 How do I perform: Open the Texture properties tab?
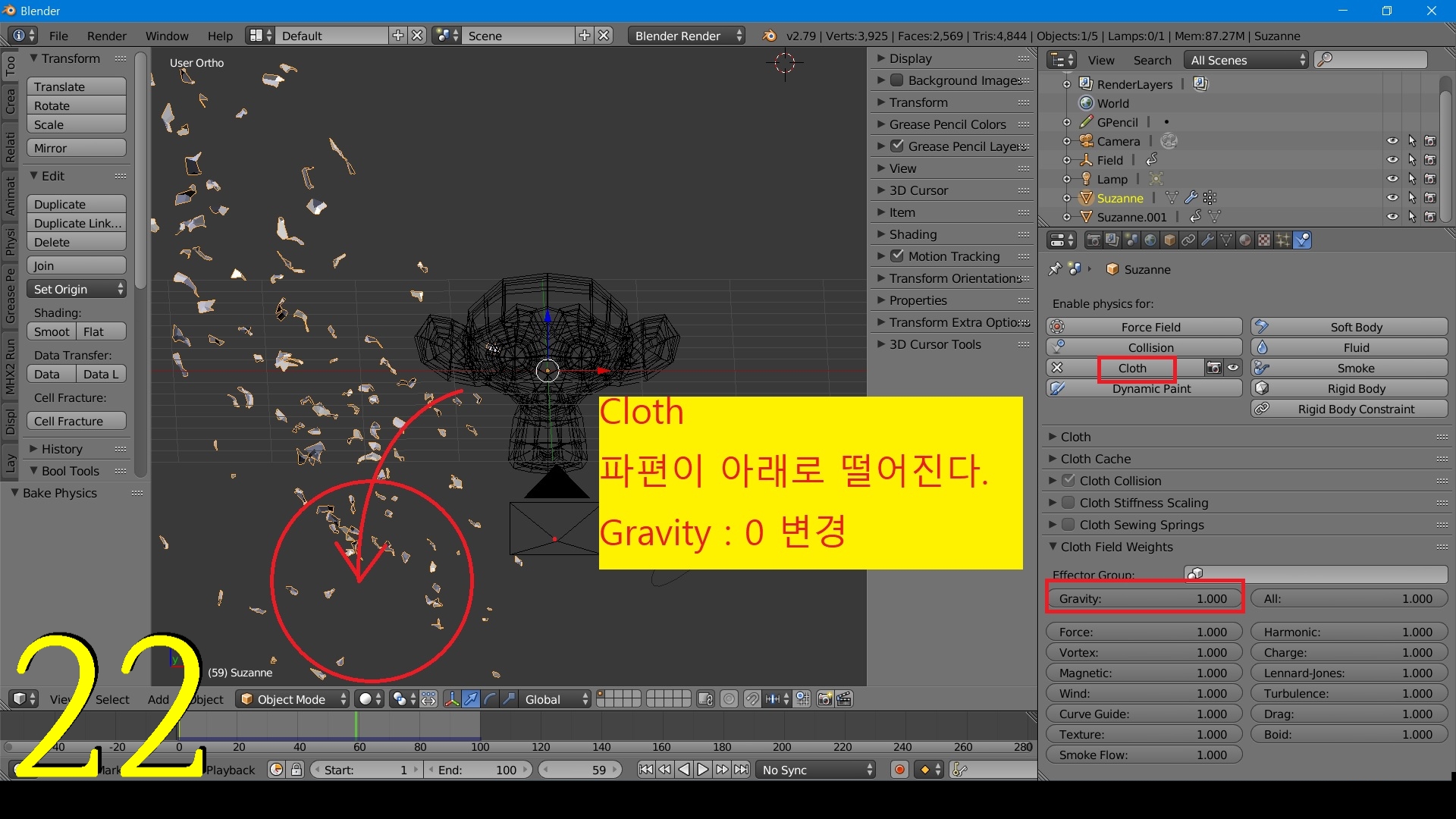click(x=1264, y=240)
